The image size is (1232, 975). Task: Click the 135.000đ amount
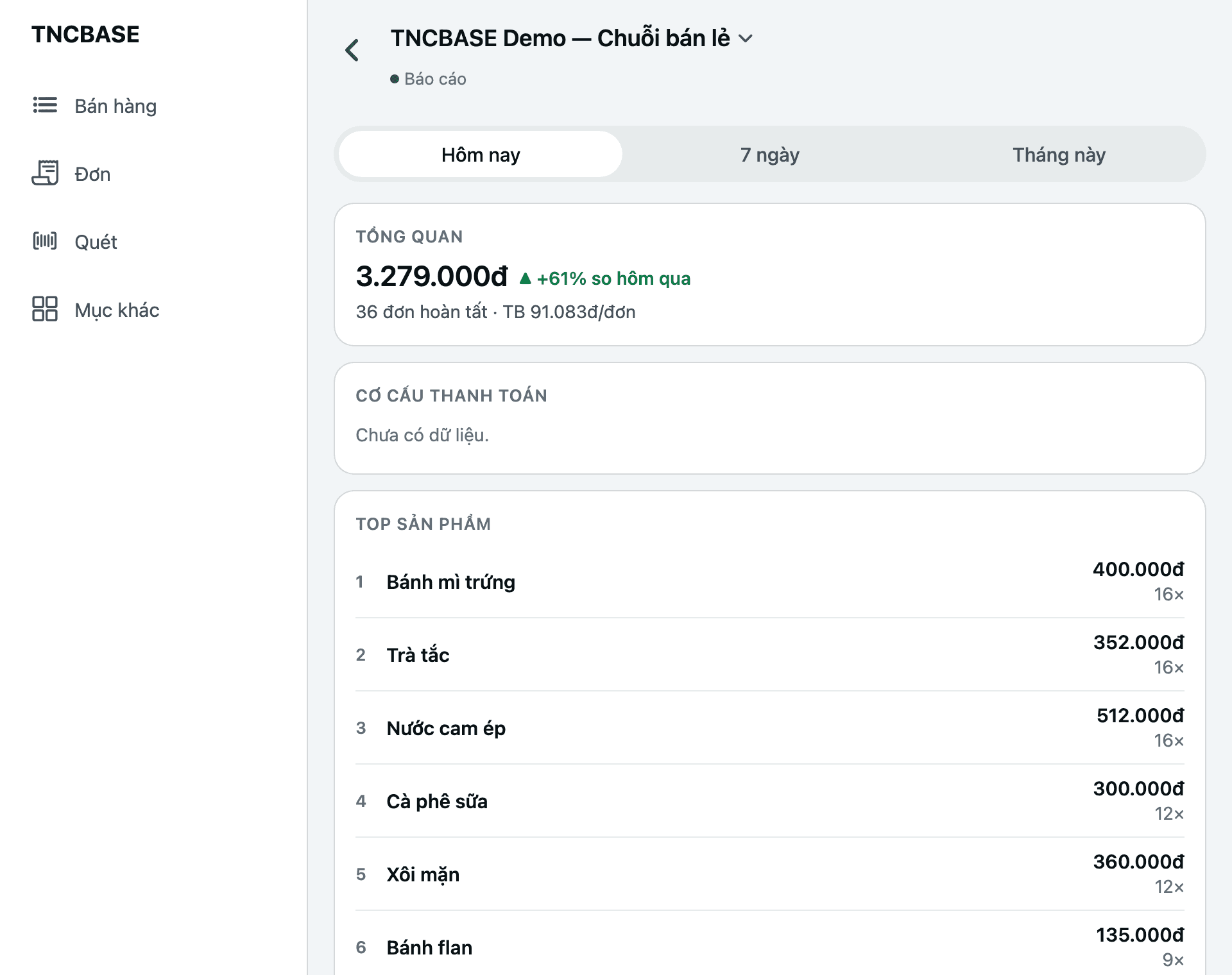pos(1140,935)
